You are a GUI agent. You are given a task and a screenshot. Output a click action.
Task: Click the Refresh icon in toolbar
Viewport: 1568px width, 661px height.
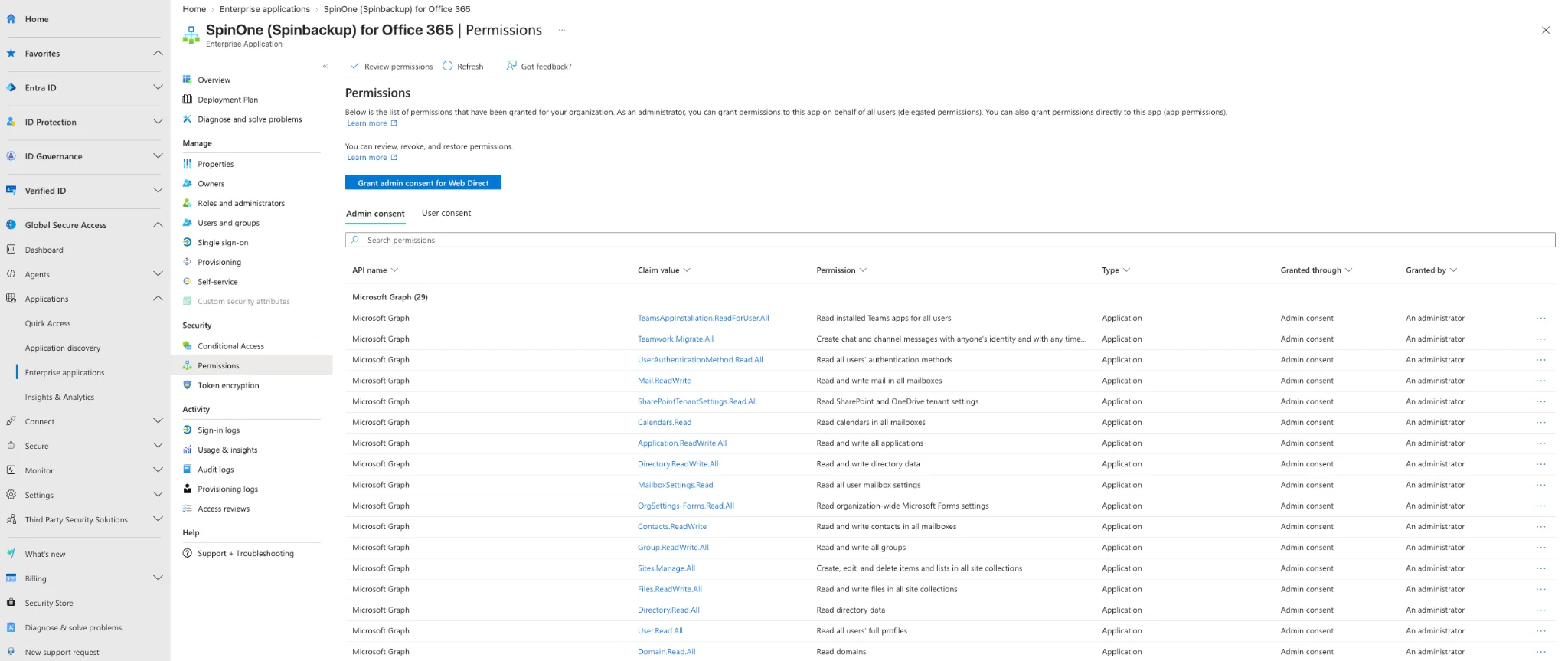tap(448, 66)
